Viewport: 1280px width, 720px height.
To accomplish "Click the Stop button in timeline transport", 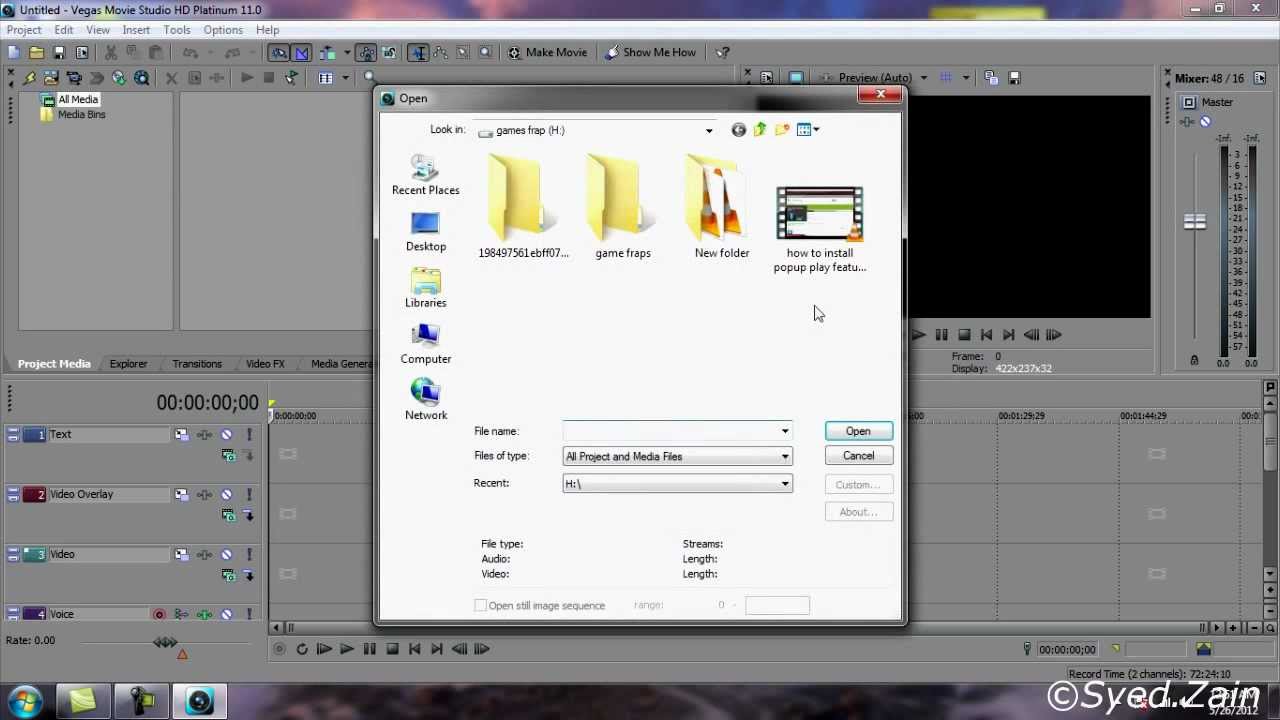I will [392, 650].
